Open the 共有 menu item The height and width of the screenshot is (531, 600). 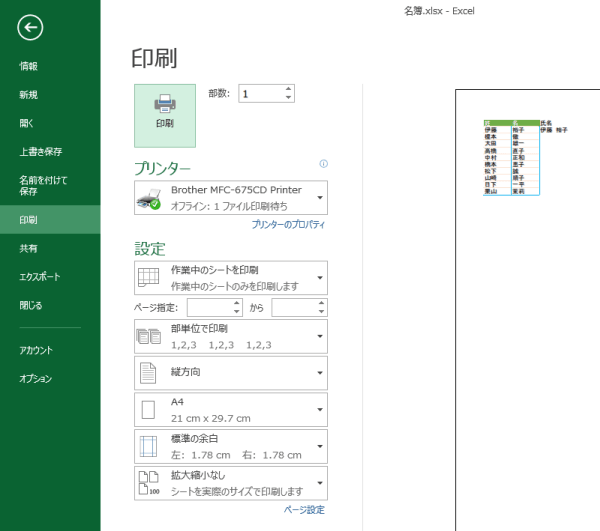tap(50, 248)
